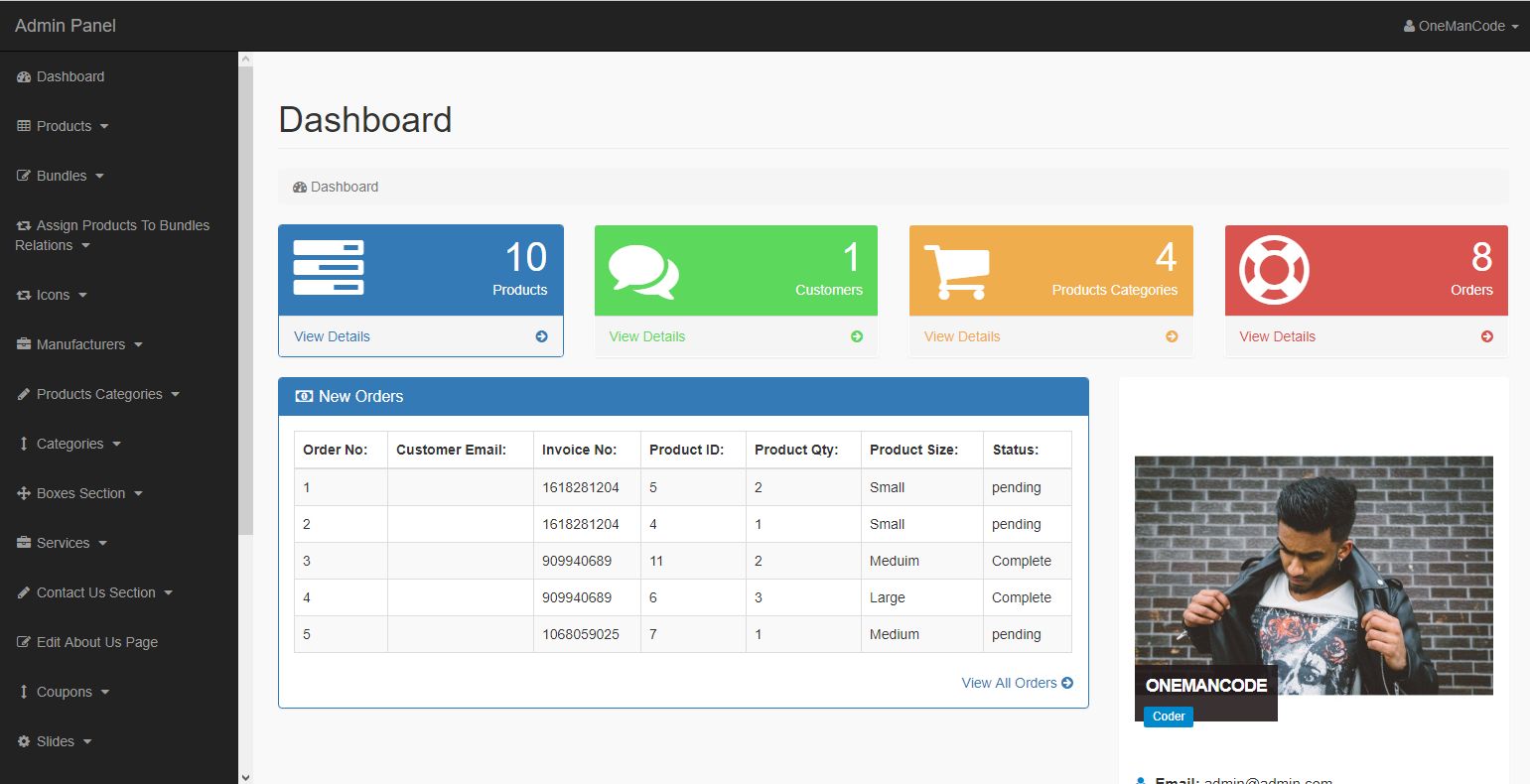Screen dimensions: 1530x784
Task: Click the Products Categories pencil icon
Action: 24,394
